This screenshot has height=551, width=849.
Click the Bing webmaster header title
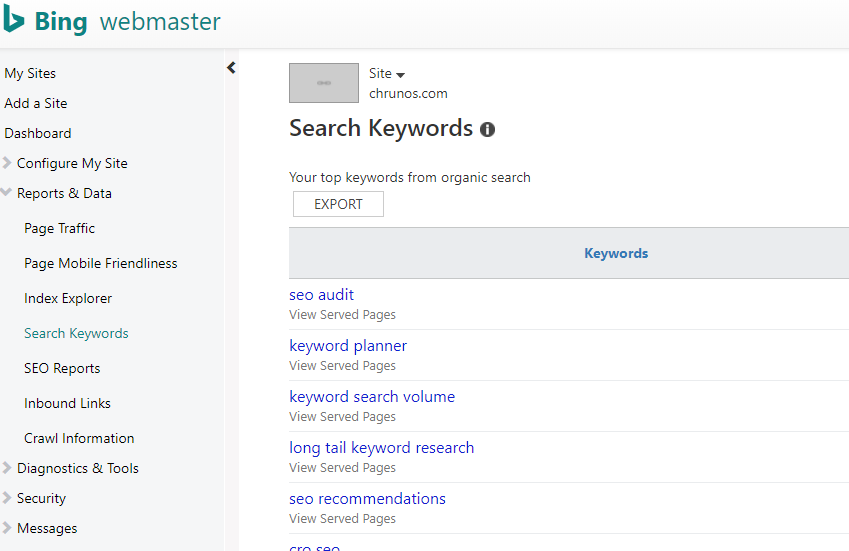pyautogui.click(x=127, y=22)
